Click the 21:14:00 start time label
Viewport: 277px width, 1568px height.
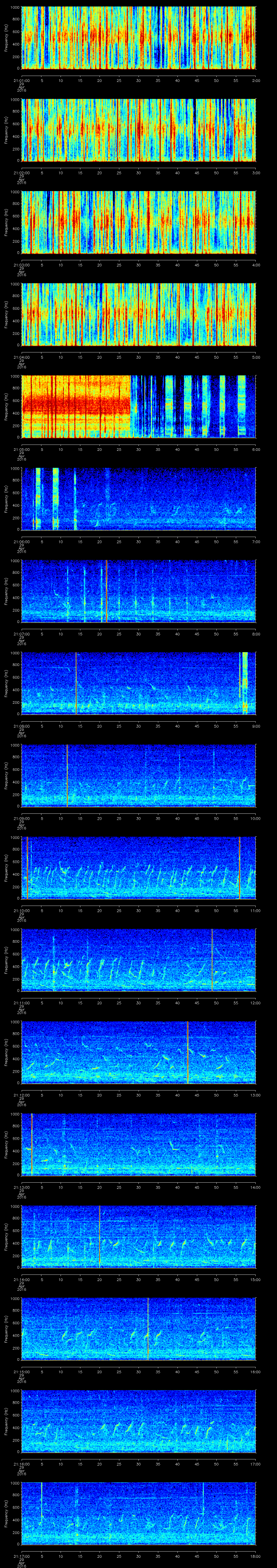[x=21, y=1279]
